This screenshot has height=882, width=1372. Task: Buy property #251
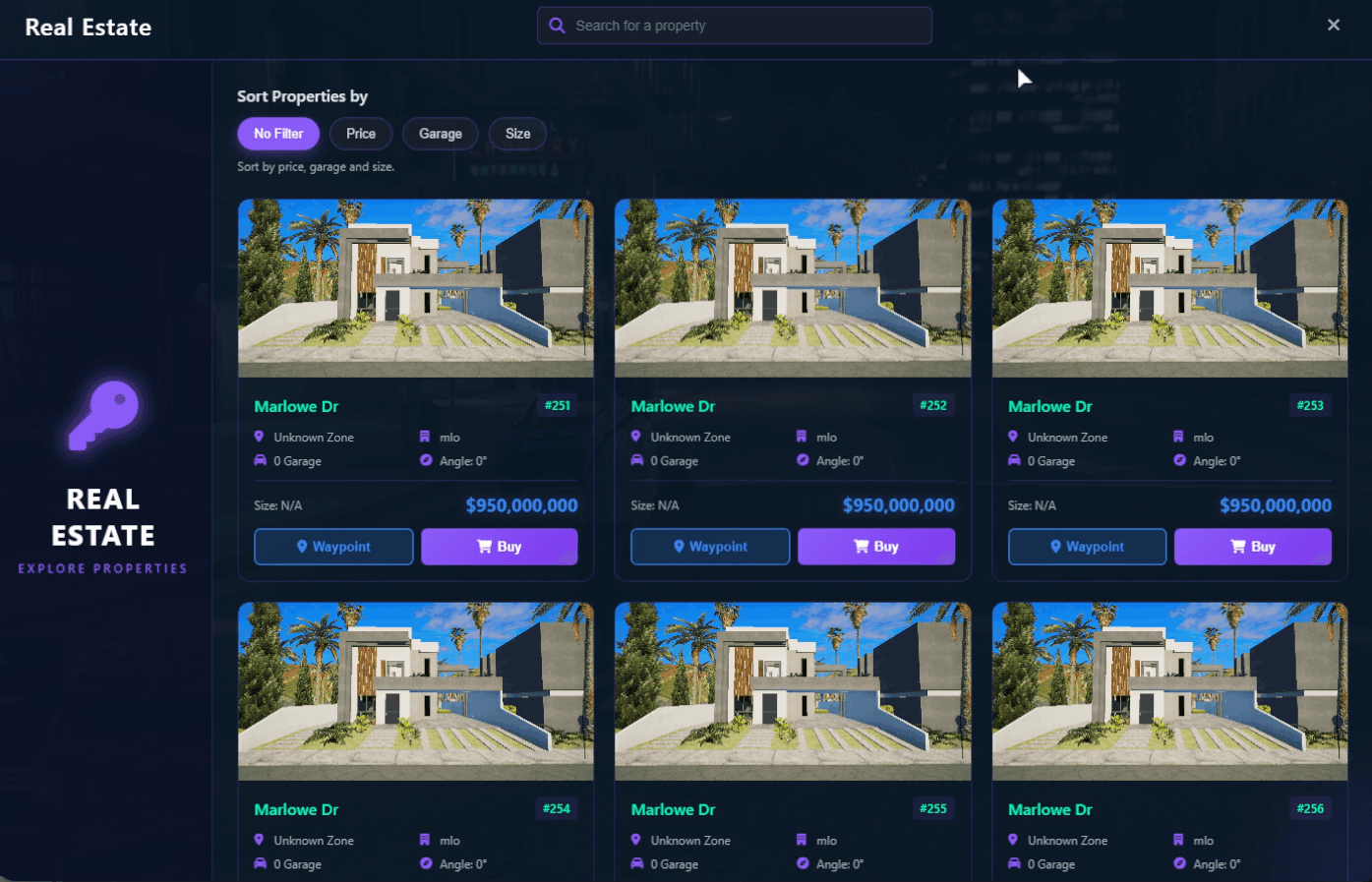(x=500, y=547)
